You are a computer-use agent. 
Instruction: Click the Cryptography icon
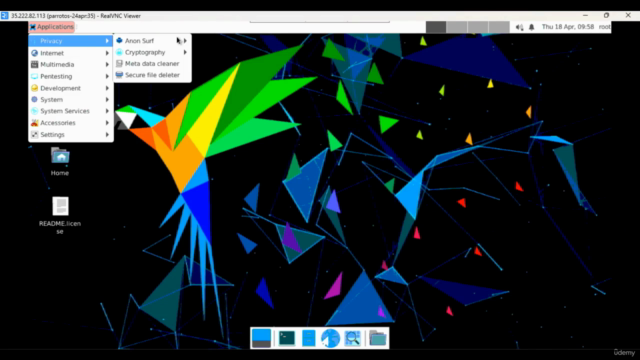(119, 52)
